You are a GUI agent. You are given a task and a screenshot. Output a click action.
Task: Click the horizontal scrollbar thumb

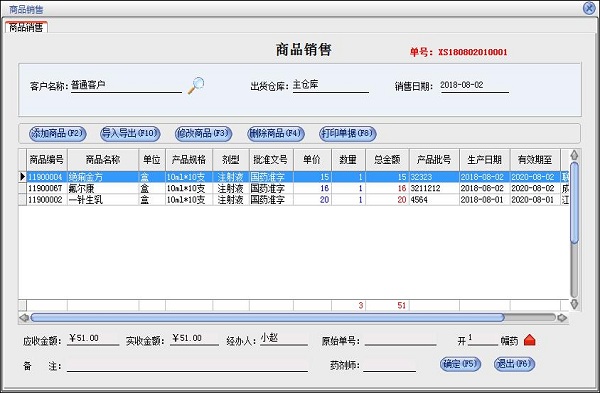[267, 318]
